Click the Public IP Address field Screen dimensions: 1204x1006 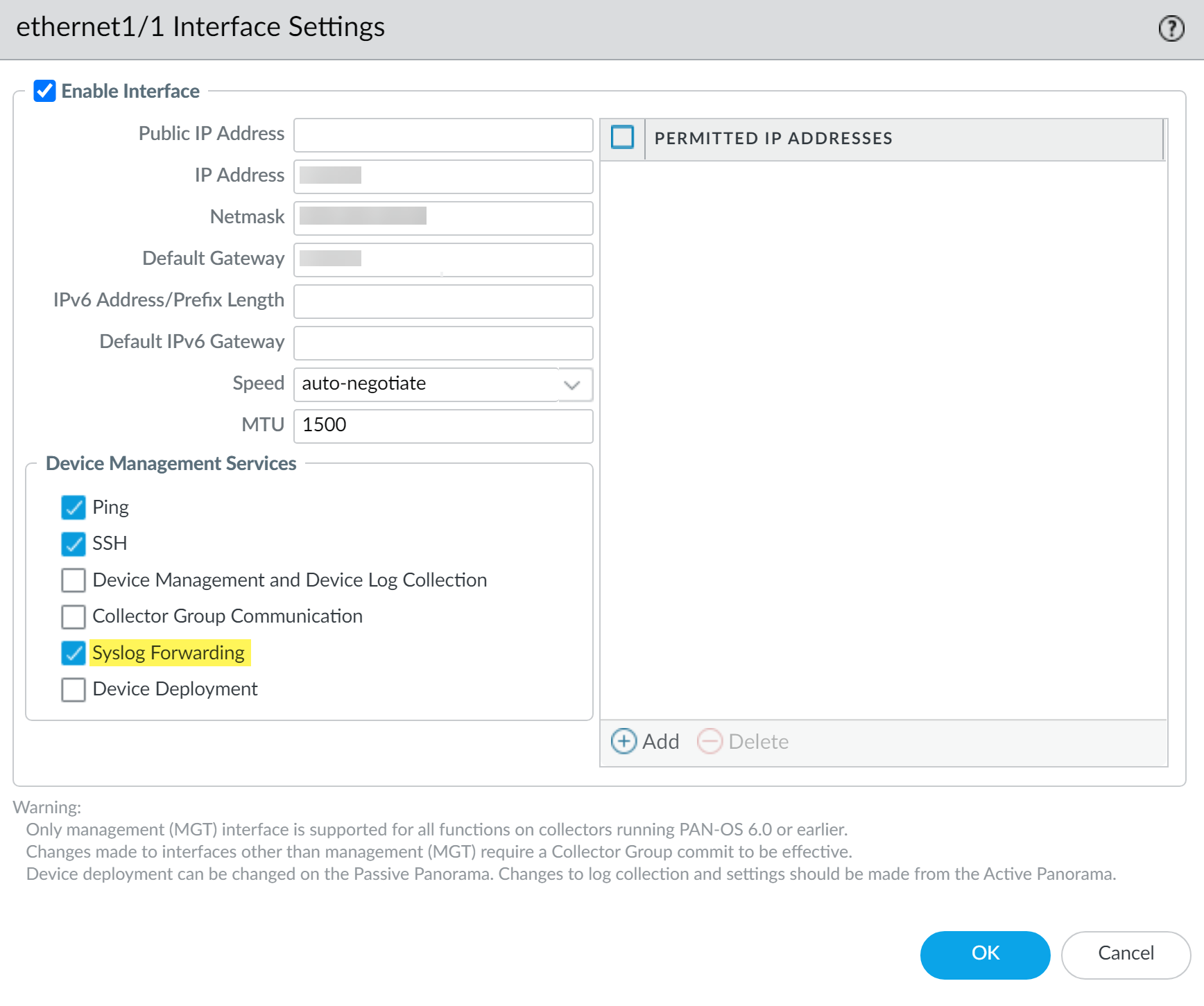pyautogui.click(x=443, y=135)
